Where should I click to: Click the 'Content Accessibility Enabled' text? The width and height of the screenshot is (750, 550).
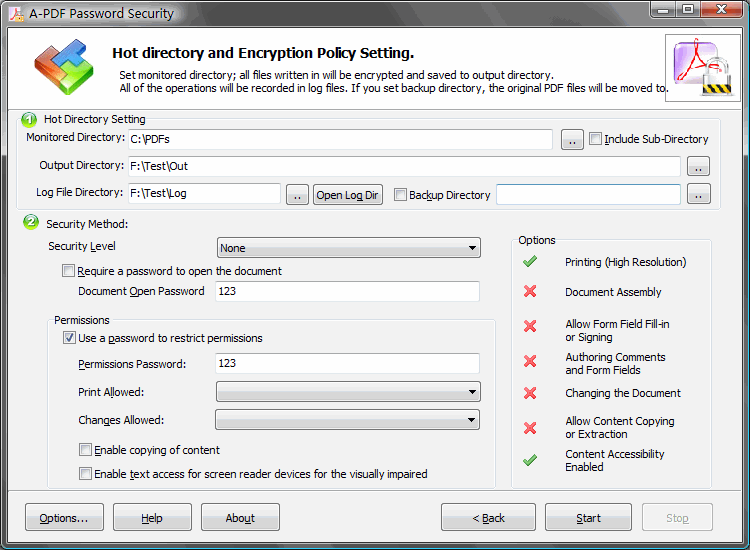pos(615,460)
